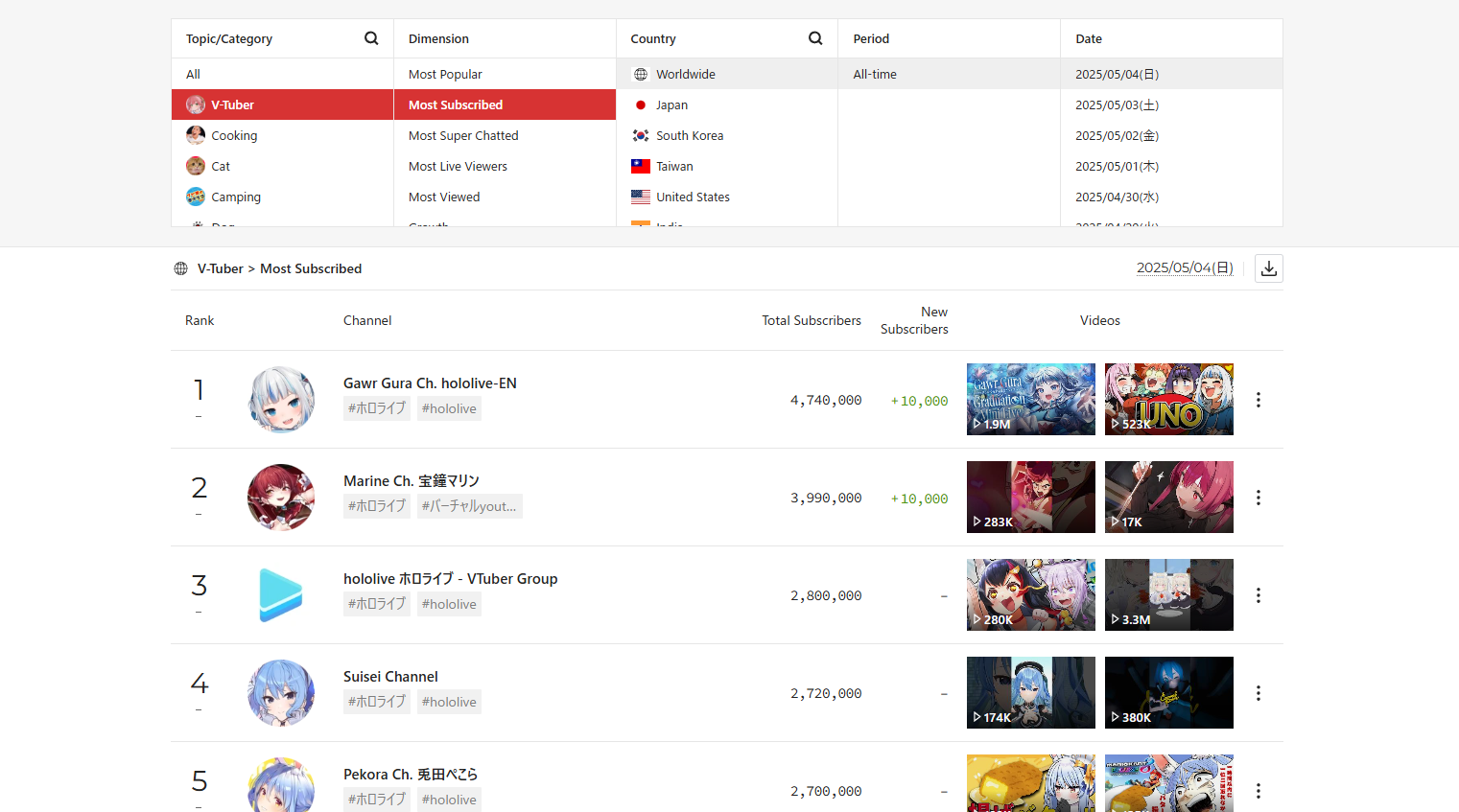Click #hololive tag under Gawr Gura
1459x812 pixels.
click(449, 408)
